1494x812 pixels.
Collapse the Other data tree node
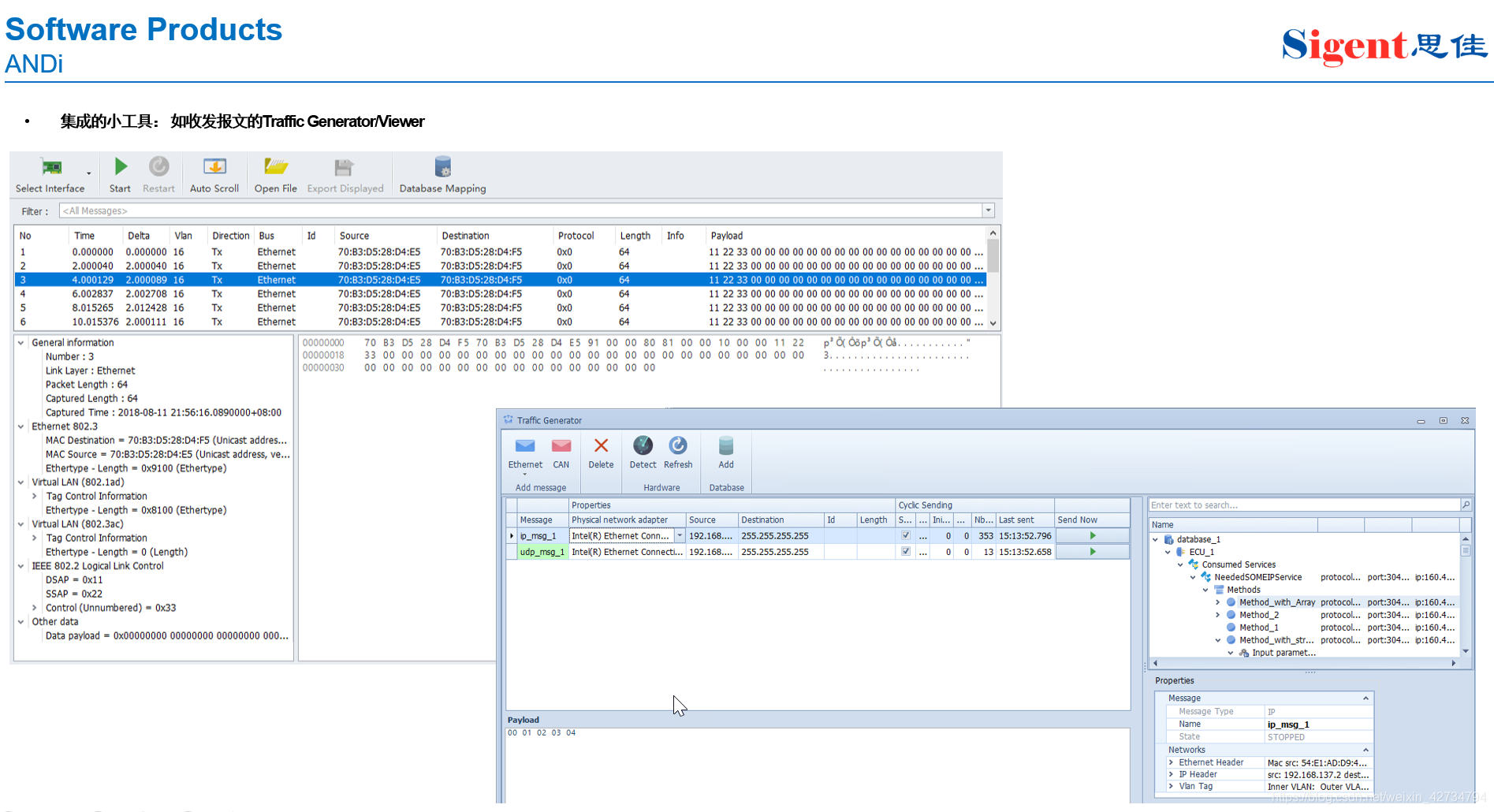pyautogui.click(x=21, y=622)
